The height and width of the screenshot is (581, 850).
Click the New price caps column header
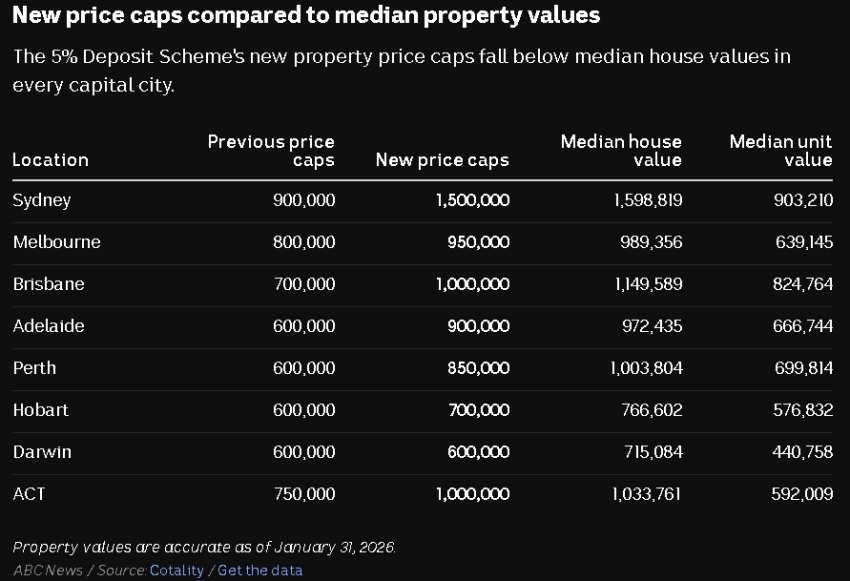point(442,160)
